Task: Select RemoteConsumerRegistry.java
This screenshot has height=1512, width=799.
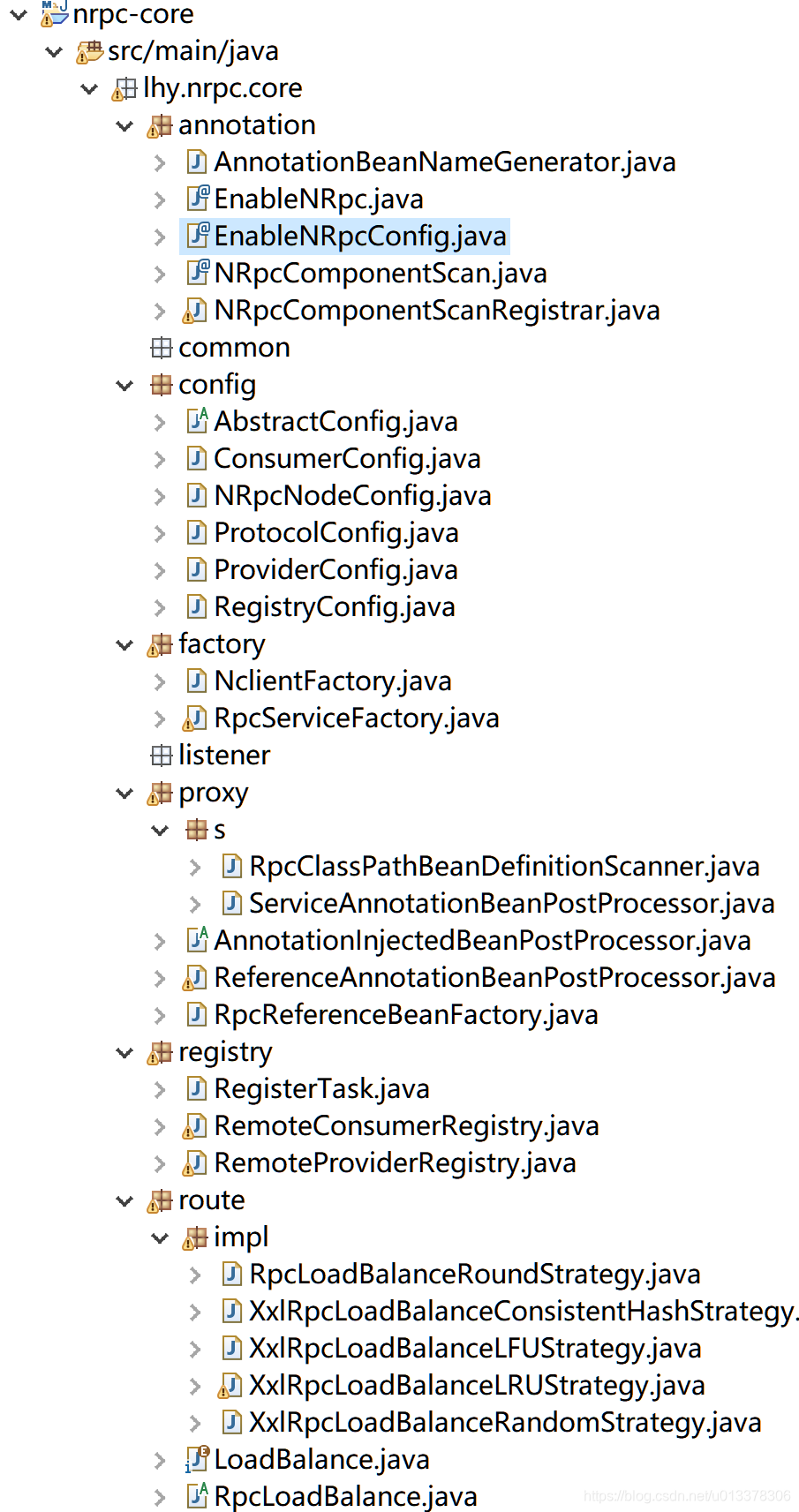Action: point(406,1126)
